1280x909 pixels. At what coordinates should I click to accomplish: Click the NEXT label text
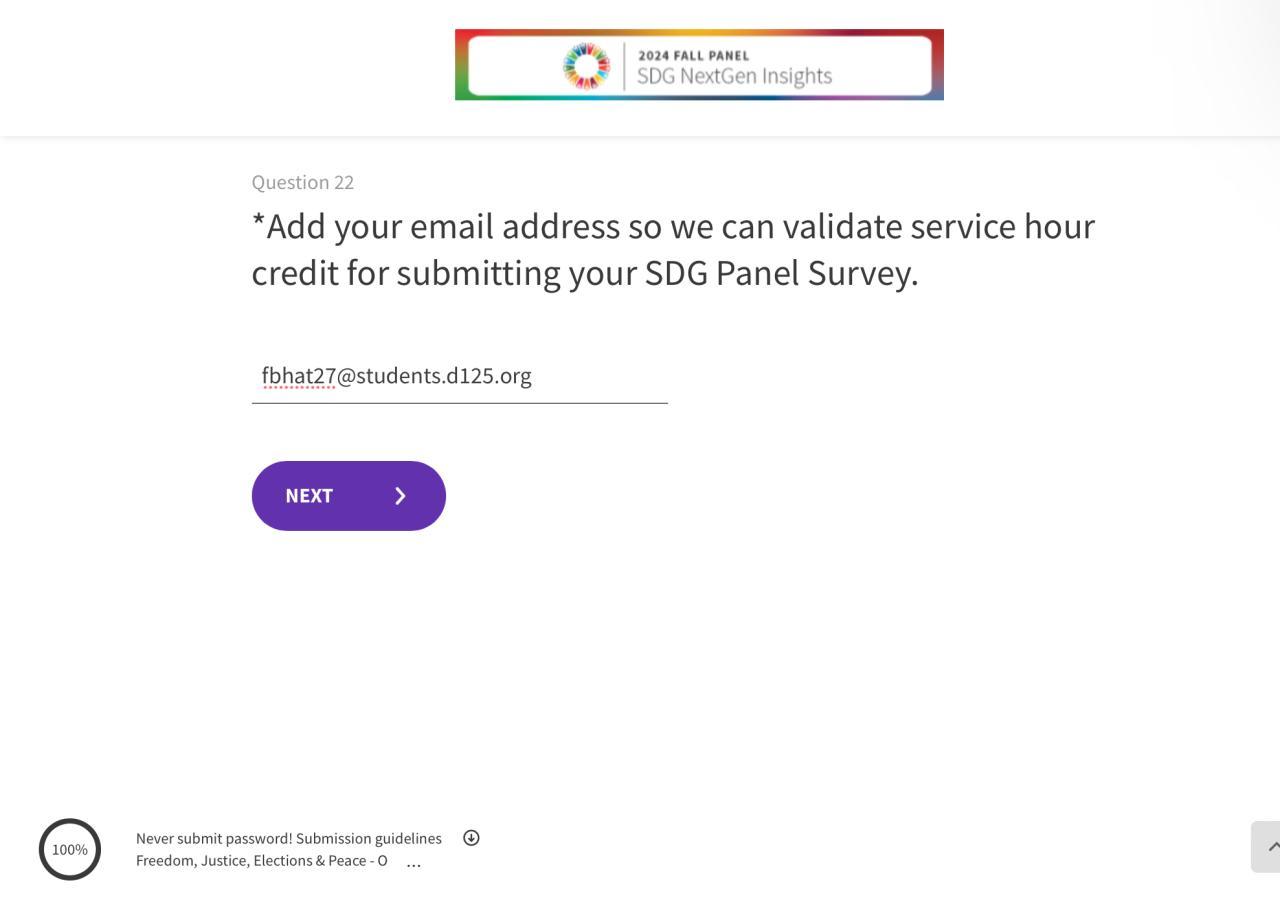click(x=309, y=496)
